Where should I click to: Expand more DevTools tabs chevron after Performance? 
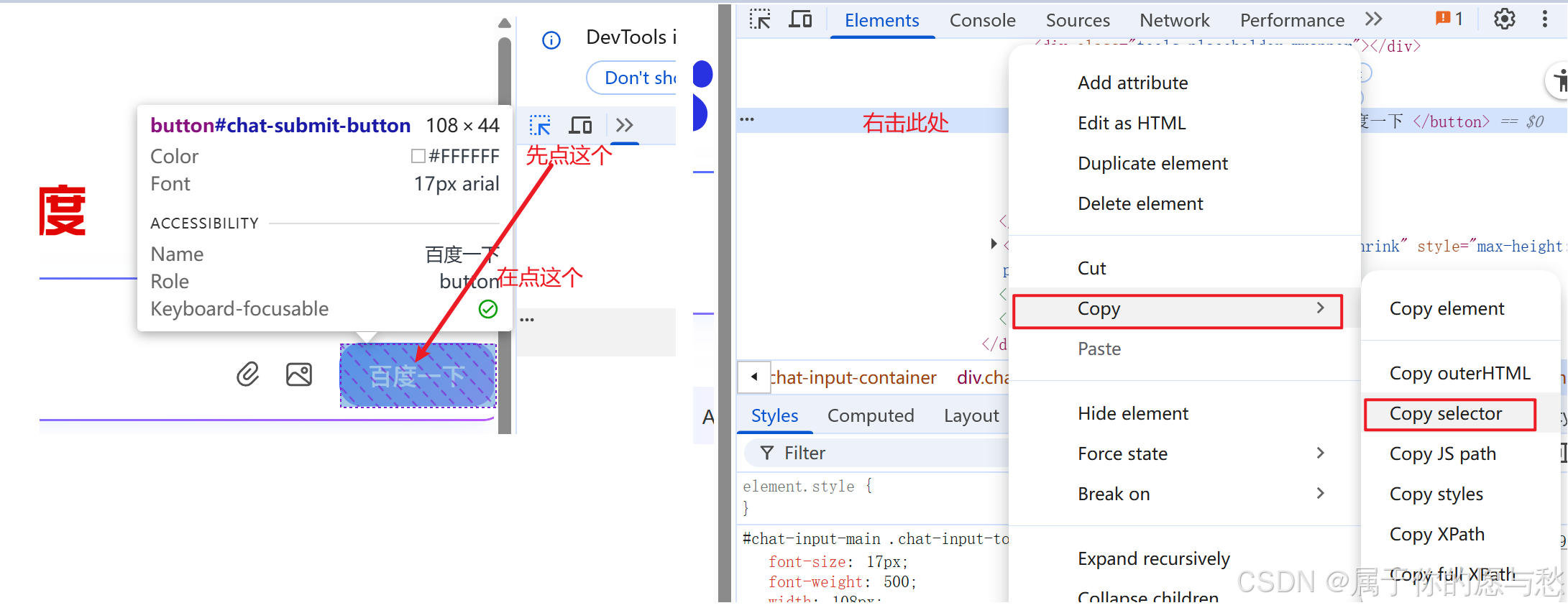coord(1374,19)
